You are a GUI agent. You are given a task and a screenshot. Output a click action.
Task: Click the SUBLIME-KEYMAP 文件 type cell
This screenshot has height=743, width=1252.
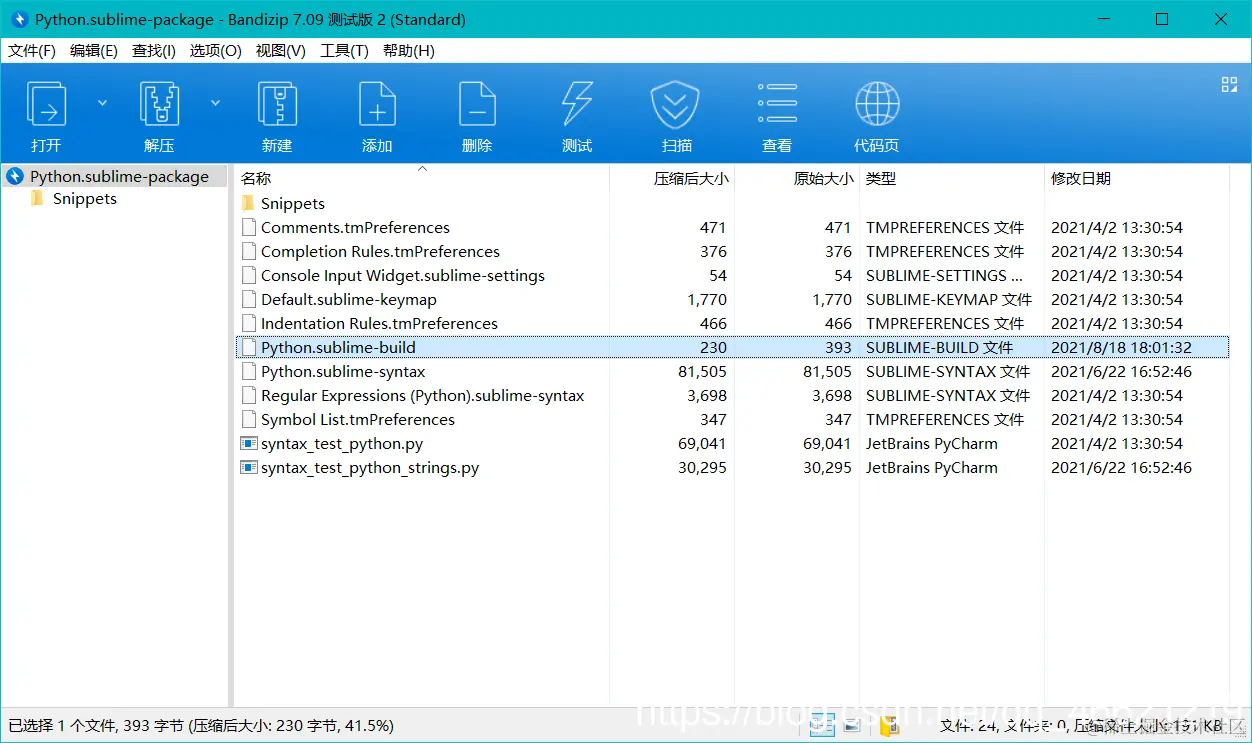tap(948, 299)
